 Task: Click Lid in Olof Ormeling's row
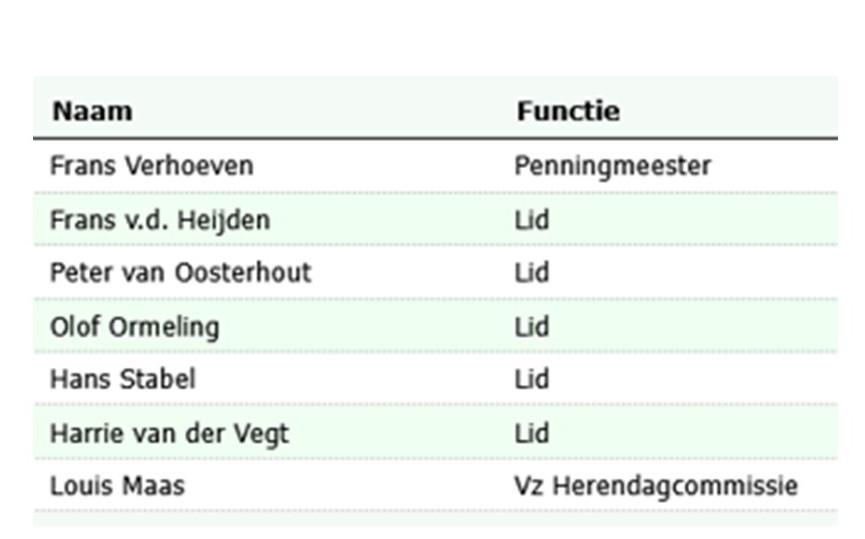point(532,327)
